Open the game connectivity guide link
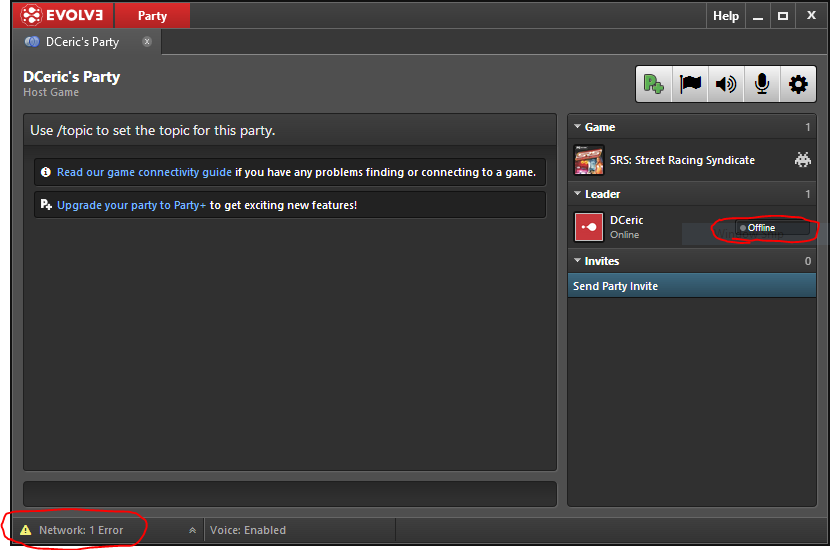830x550 pixels. [x=144, y=172]
